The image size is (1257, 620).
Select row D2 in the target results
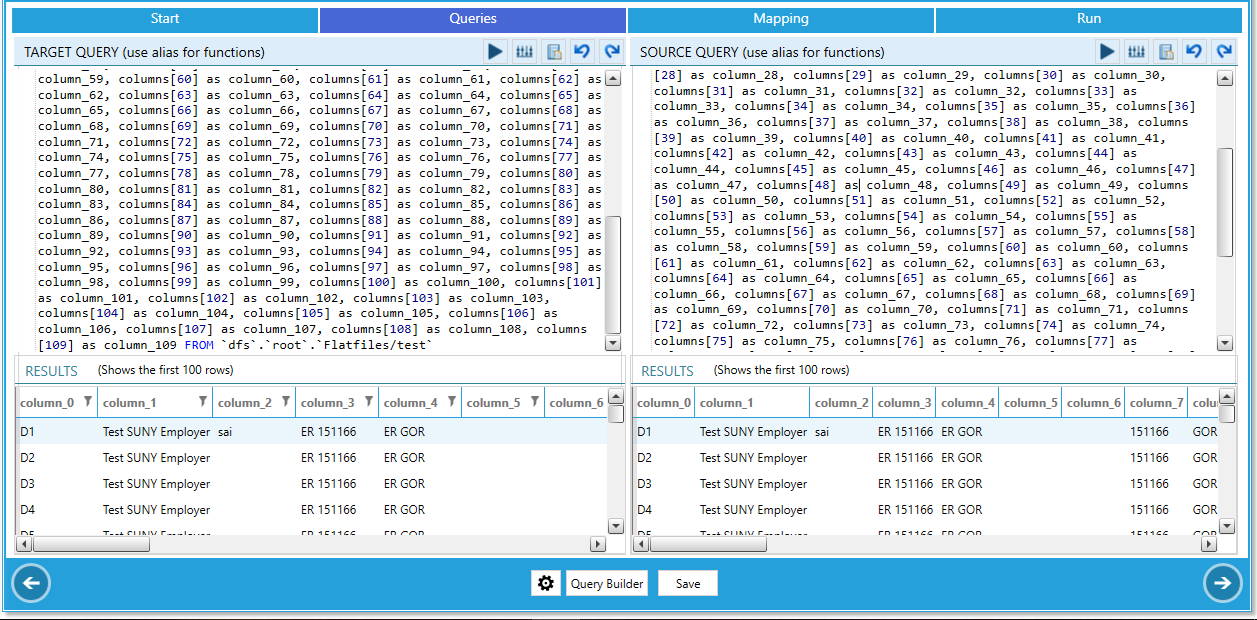pyautogui.click(x=311, y=458)
